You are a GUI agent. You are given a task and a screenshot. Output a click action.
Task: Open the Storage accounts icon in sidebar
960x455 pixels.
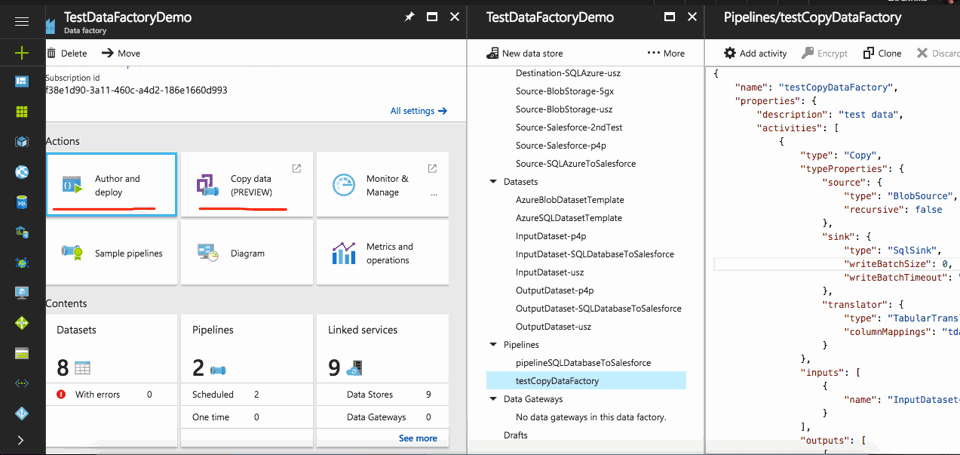(x=22, y=353)
